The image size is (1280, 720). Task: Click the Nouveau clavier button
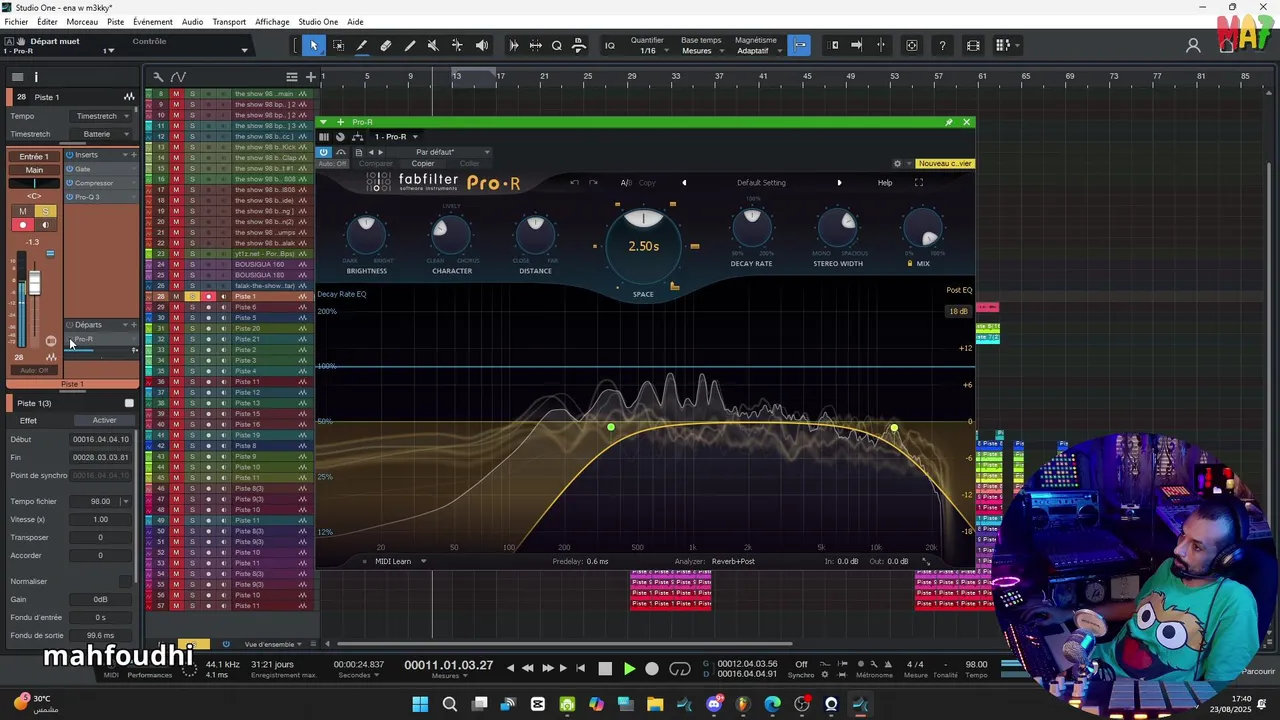[945, 164]
